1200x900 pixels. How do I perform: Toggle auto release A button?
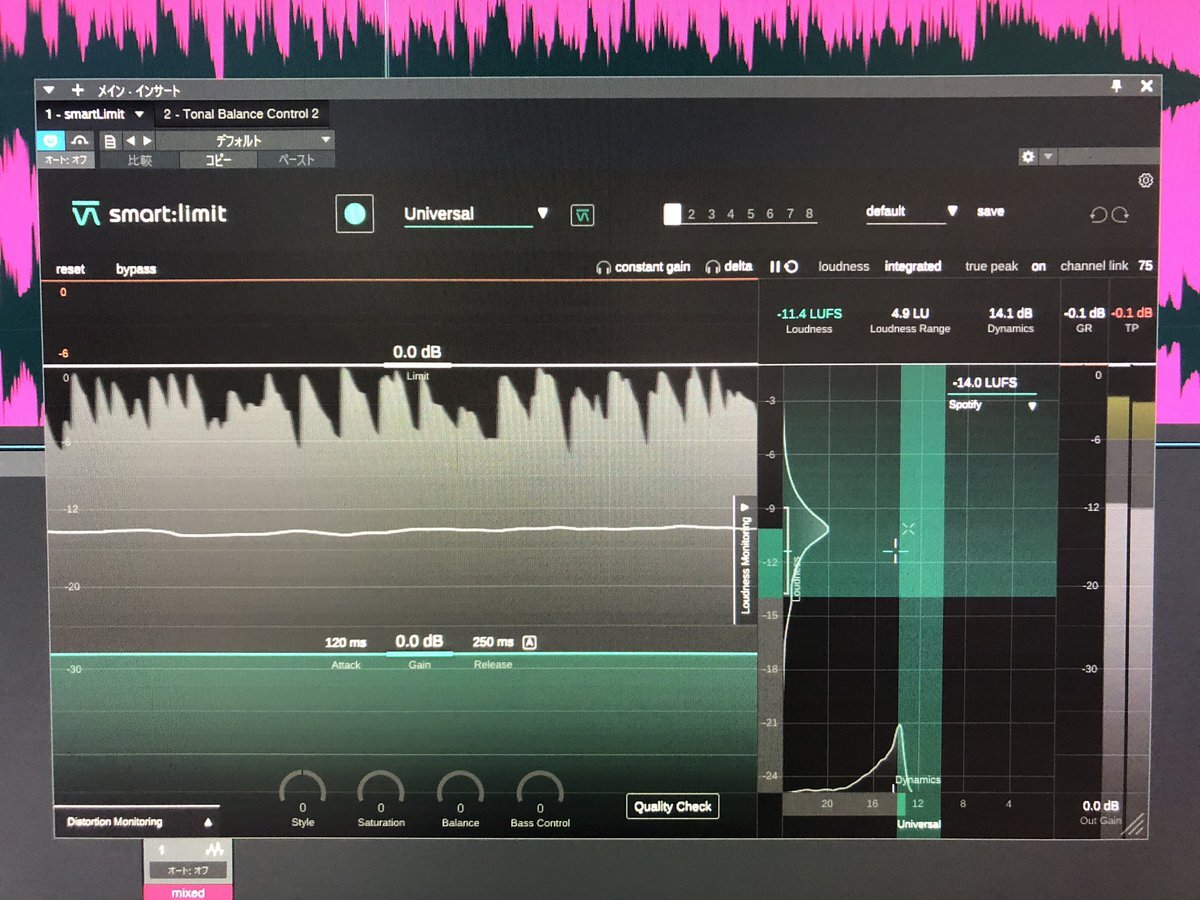pyautogui.click(x=530, y=642)
